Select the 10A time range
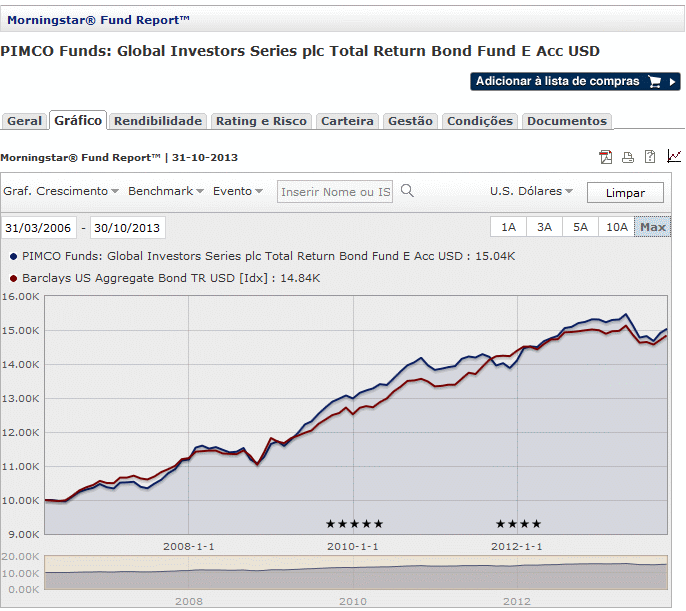Image resolution: width=686 pixels, height=611 pixels. (x=616, y=227)
